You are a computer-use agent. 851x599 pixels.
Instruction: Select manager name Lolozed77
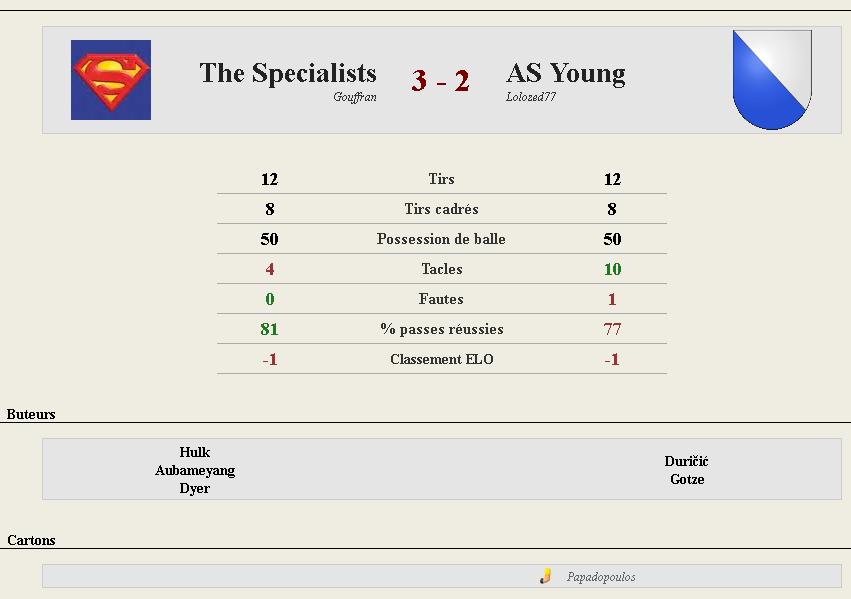(x=531, y=97)
